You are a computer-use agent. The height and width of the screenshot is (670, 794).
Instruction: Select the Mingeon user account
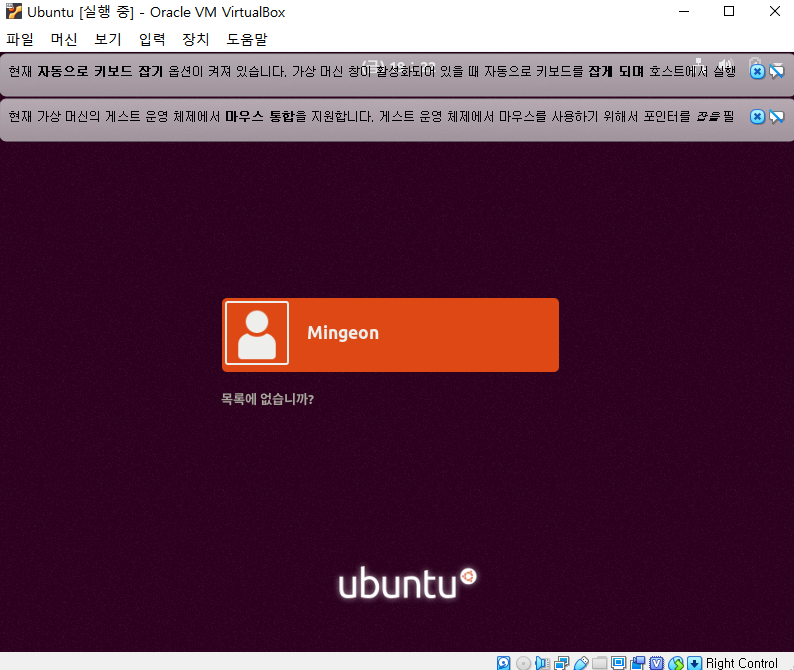click(390, 335)
